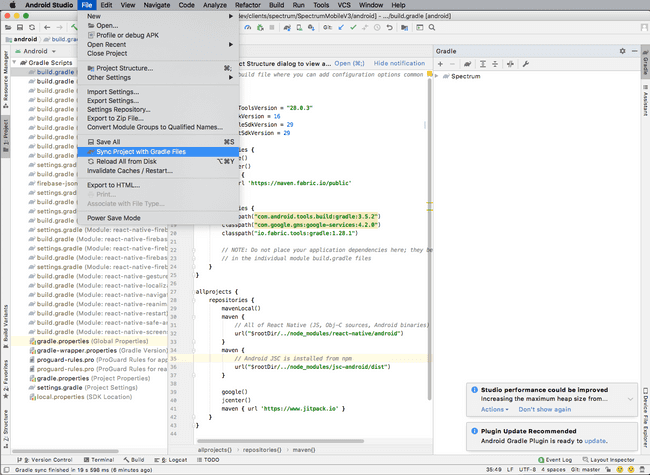Select Reload All from Disk
Screen dimensions: 650x475
click(158, 161)
